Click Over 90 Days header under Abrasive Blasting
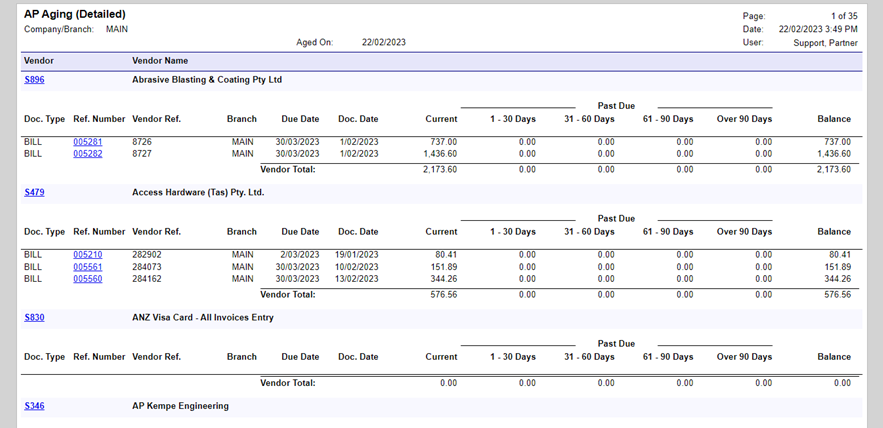883x428 pixels. [x=744, y=119]
